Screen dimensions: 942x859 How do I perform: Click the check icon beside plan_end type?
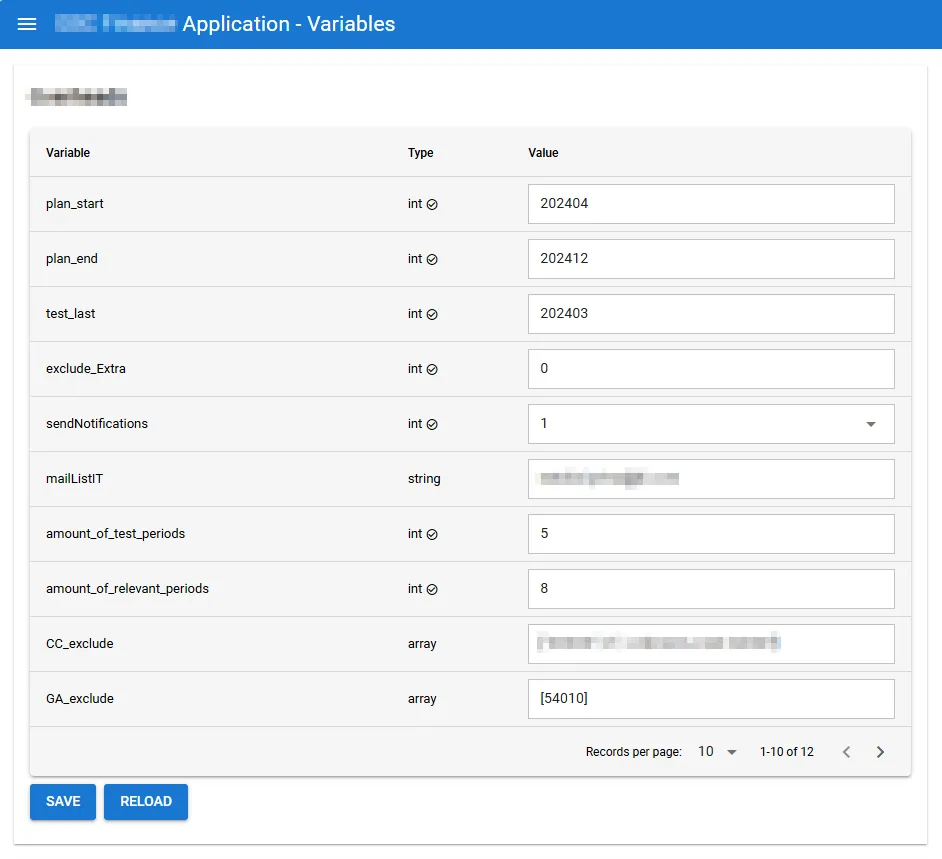[432, 259]
